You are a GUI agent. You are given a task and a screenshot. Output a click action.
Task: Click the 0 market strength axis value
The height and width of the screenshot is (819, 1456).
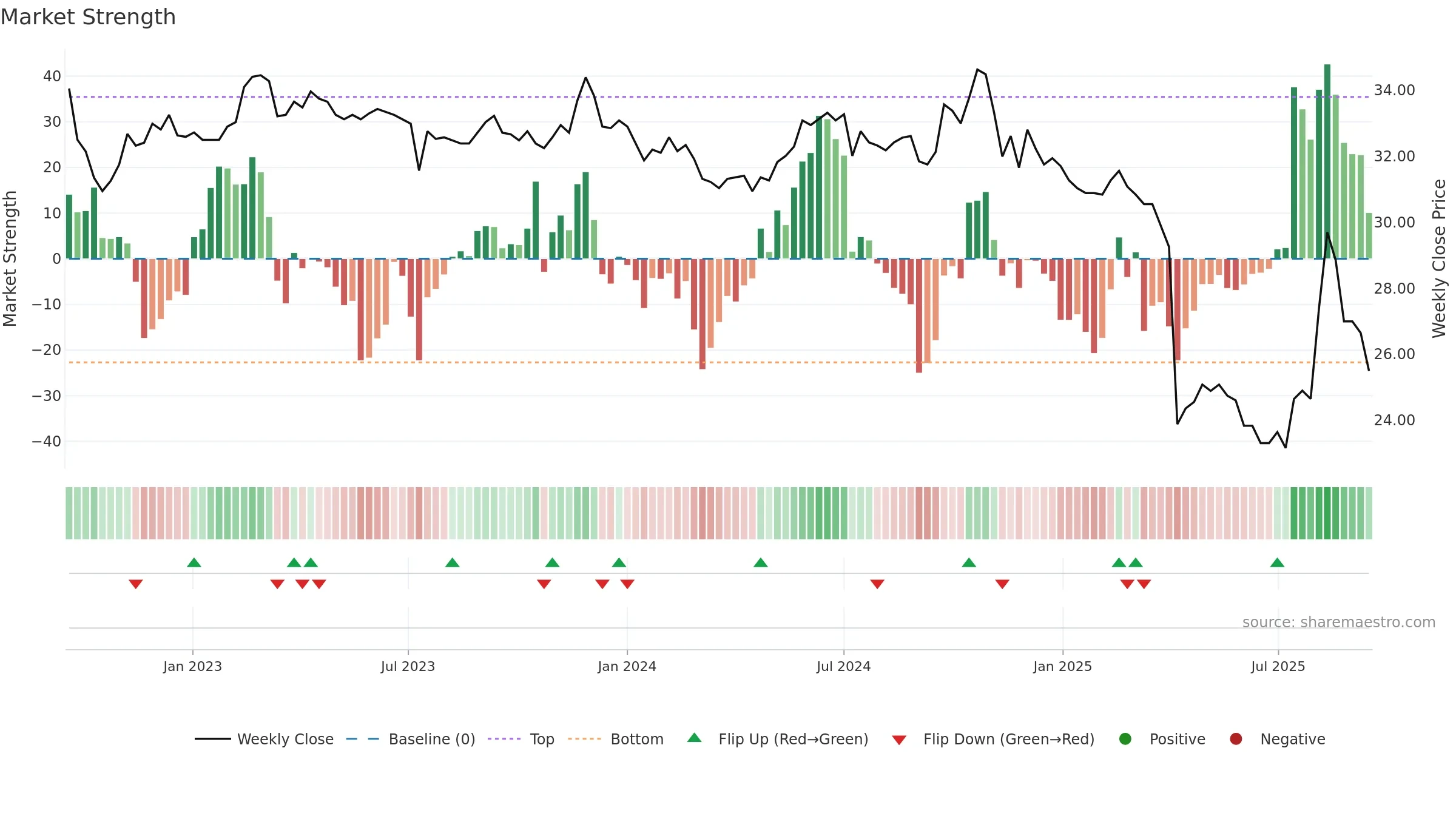tap(56, 259)
